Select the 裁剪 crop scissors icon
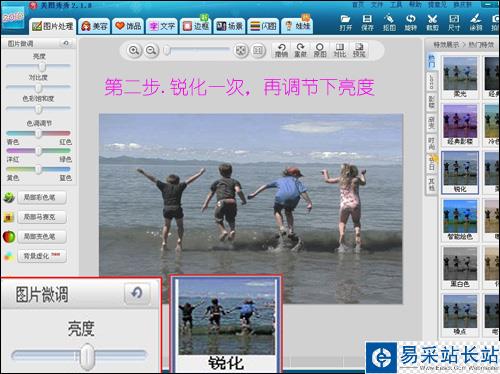The height and width of the screenshot is (374, 500). pos(432,23)
